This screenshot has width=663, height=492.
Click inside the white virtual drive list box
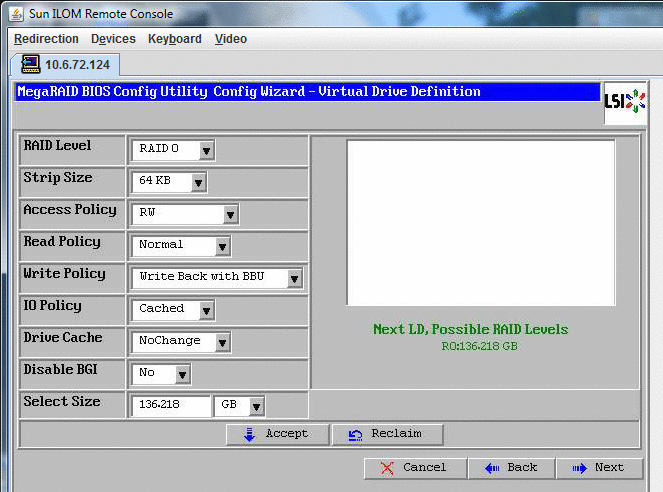tap(481, 223)
